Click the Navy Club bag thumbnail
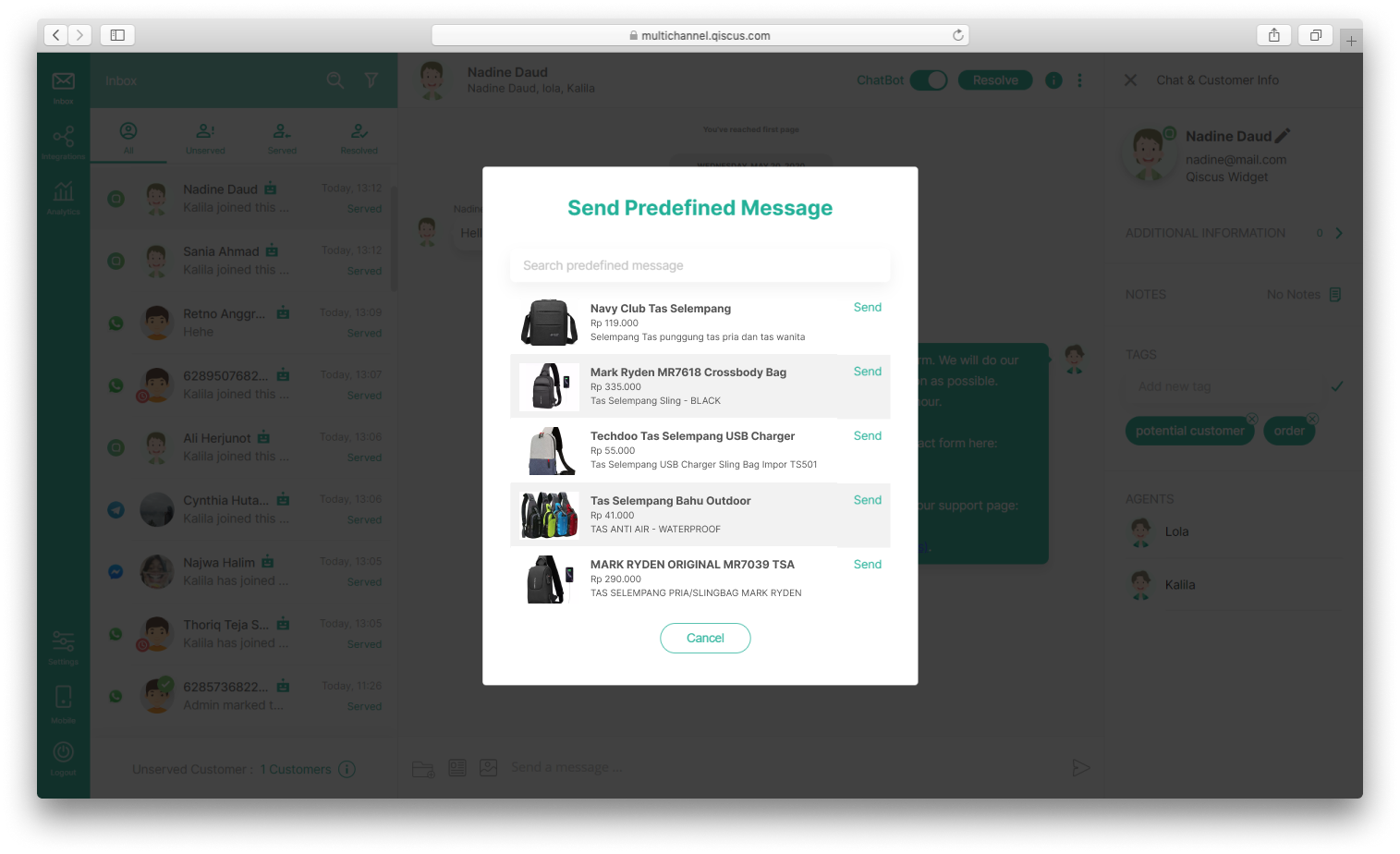 point(549,323)
